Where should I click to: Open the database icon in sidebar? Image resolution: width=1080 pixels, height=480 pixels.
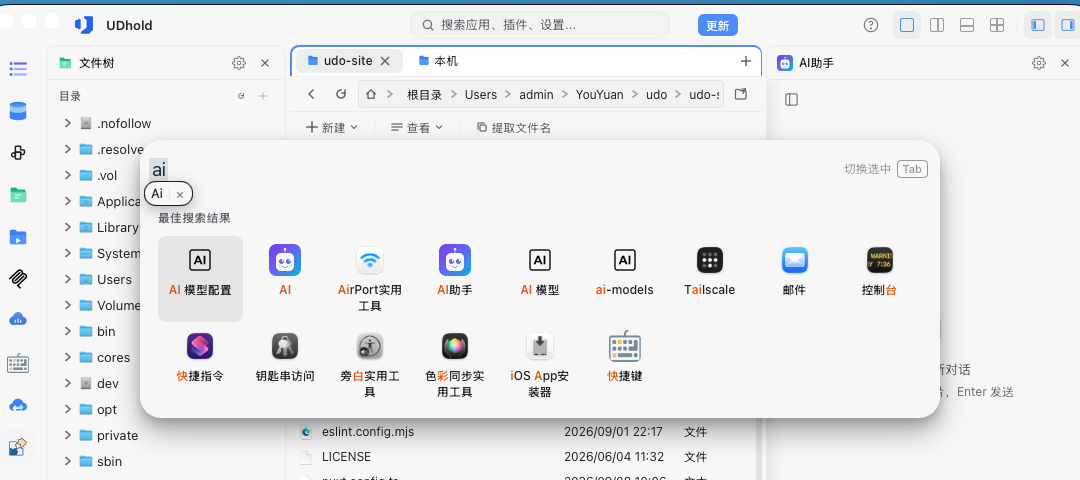(x=18, y=110)
